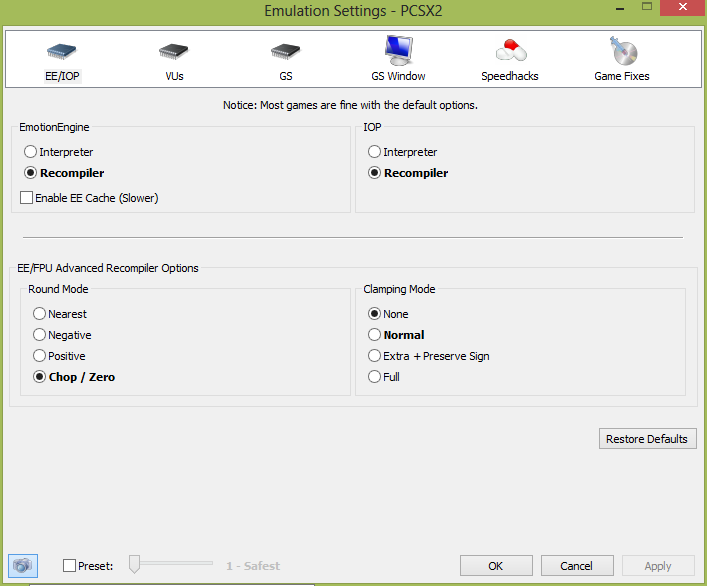
Task: Switch to the Speedhacks tab label
Action: tap(510, 76)
